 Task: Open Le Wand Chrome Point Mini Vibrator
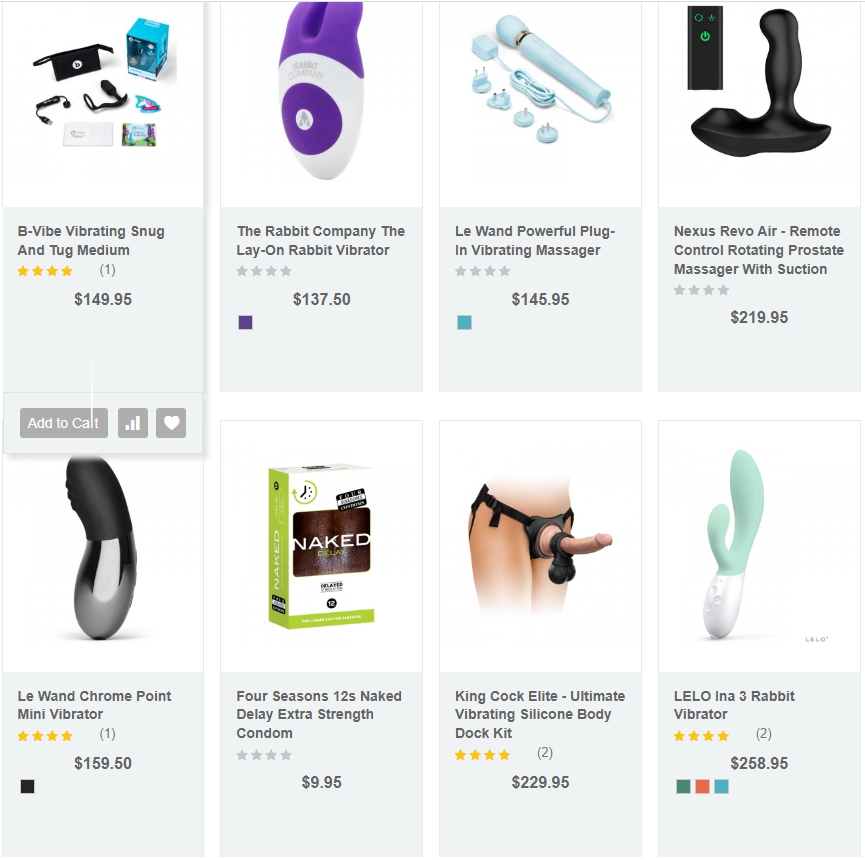pos(94,705)
